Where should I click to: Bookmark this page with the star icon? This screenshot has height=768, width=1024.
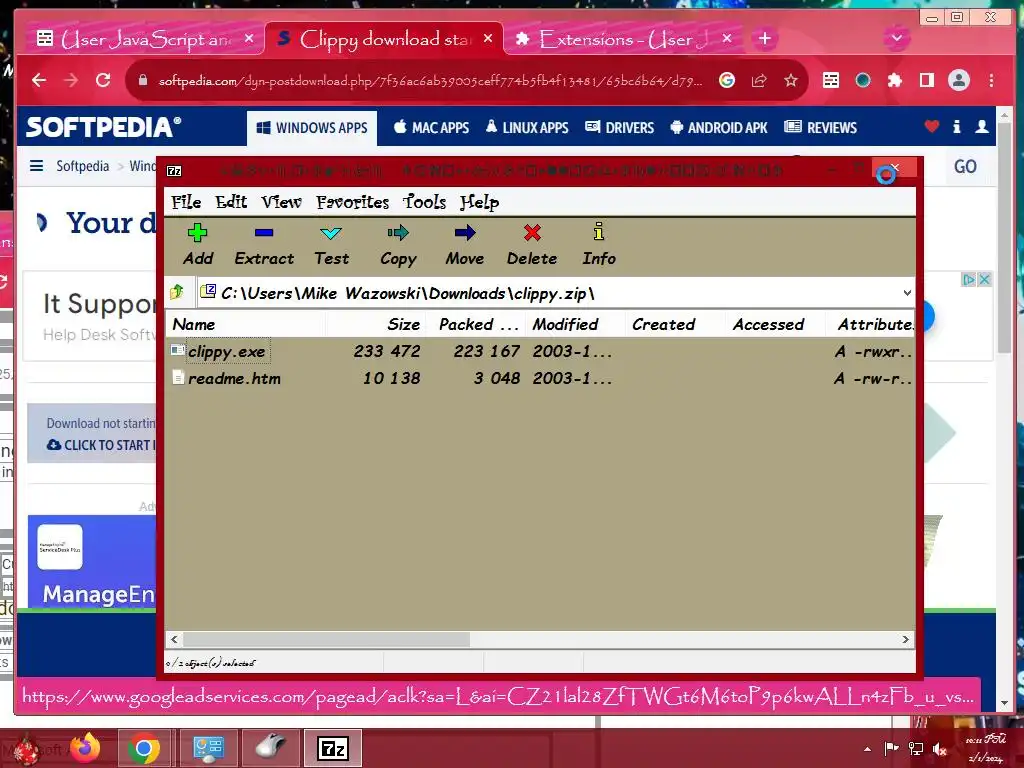tap(791, 80)
